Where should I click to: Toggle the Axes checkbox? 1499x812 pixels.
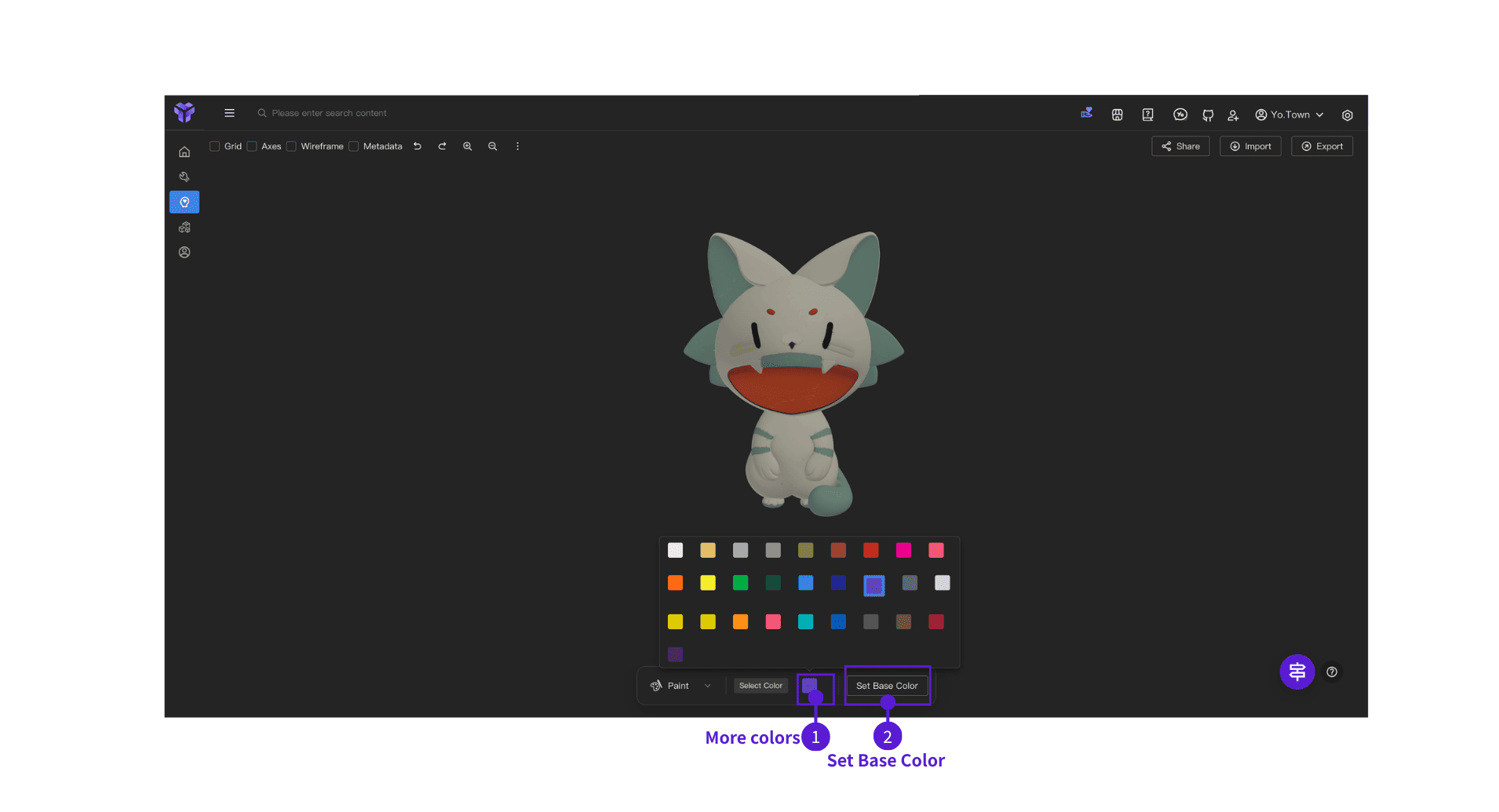[252, 146]
